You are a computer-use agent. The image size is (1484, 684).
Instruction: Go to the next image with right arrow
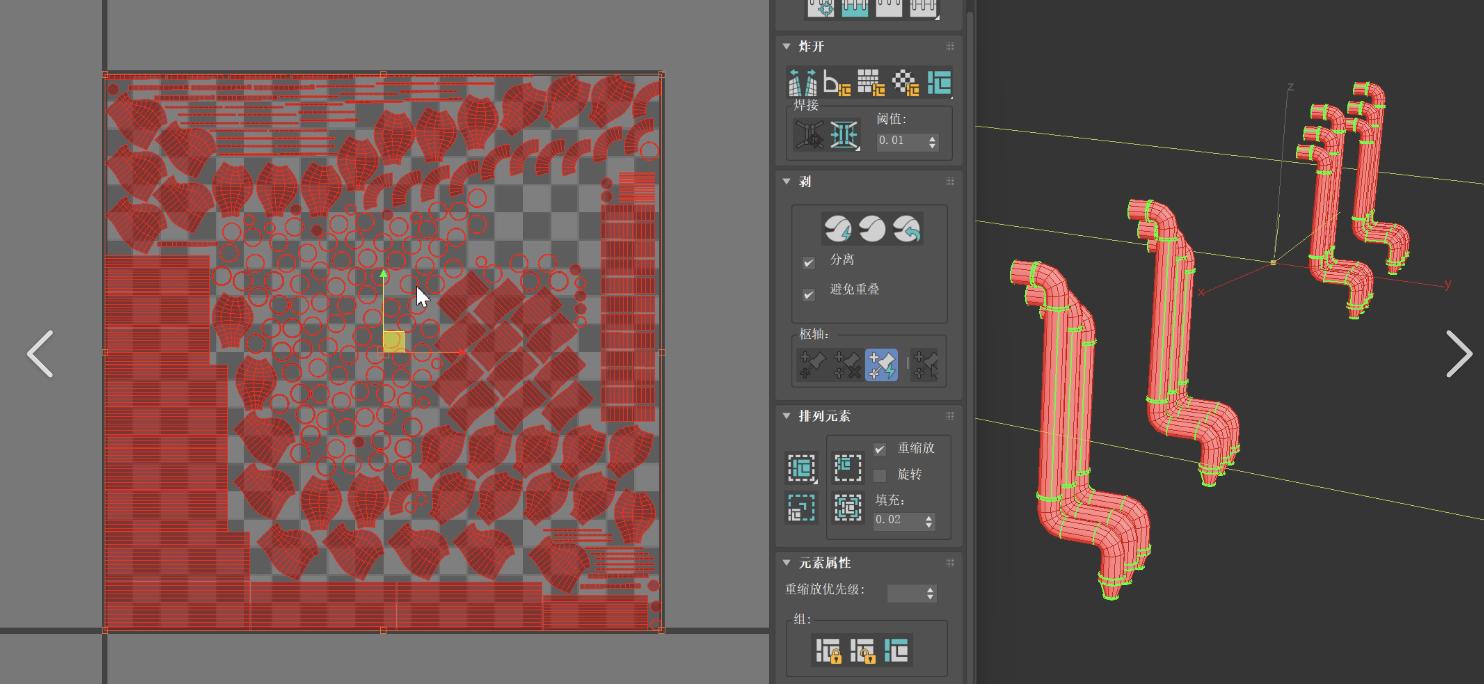pyautogui.click(x=1458, y=354)
